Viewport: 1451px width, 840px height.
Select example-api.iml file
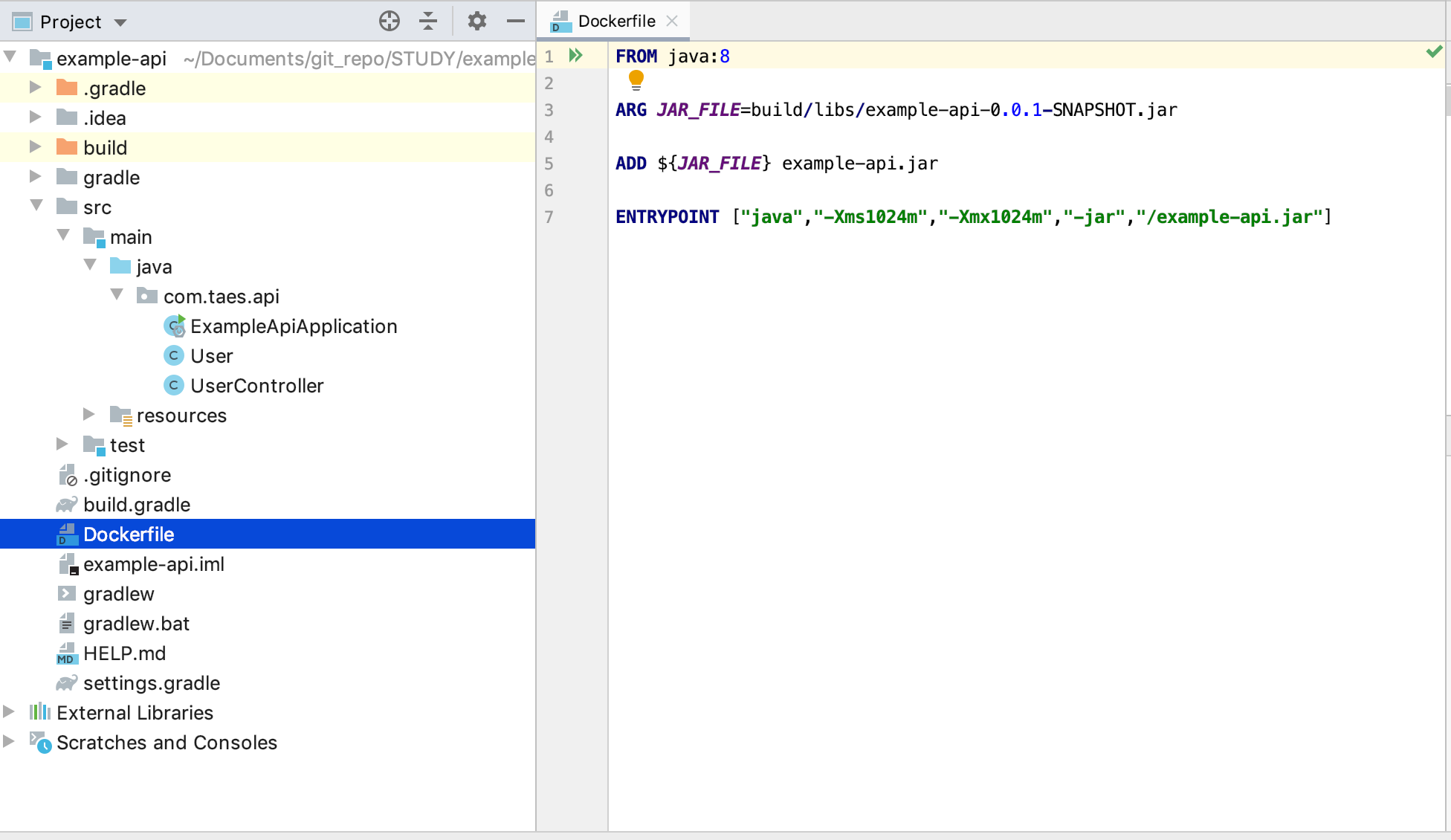click(x=154, y=564)
